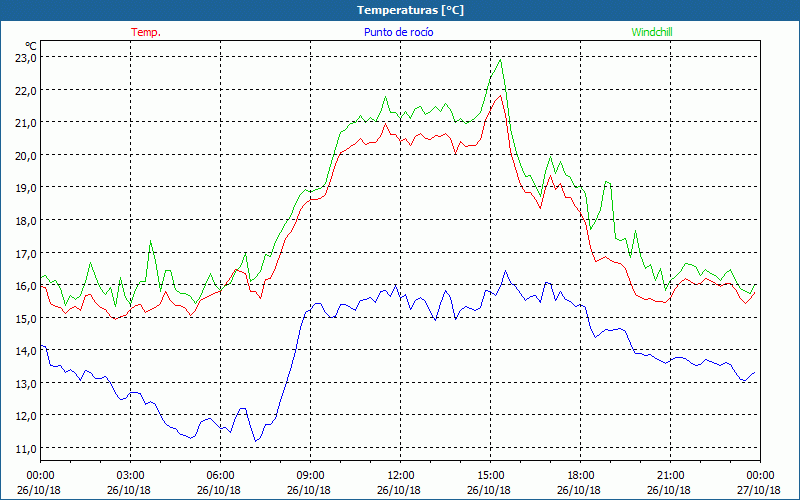The image size is (800, 500).
Task: Click the 19,0 y-axis value
Action: pos(26,188)
